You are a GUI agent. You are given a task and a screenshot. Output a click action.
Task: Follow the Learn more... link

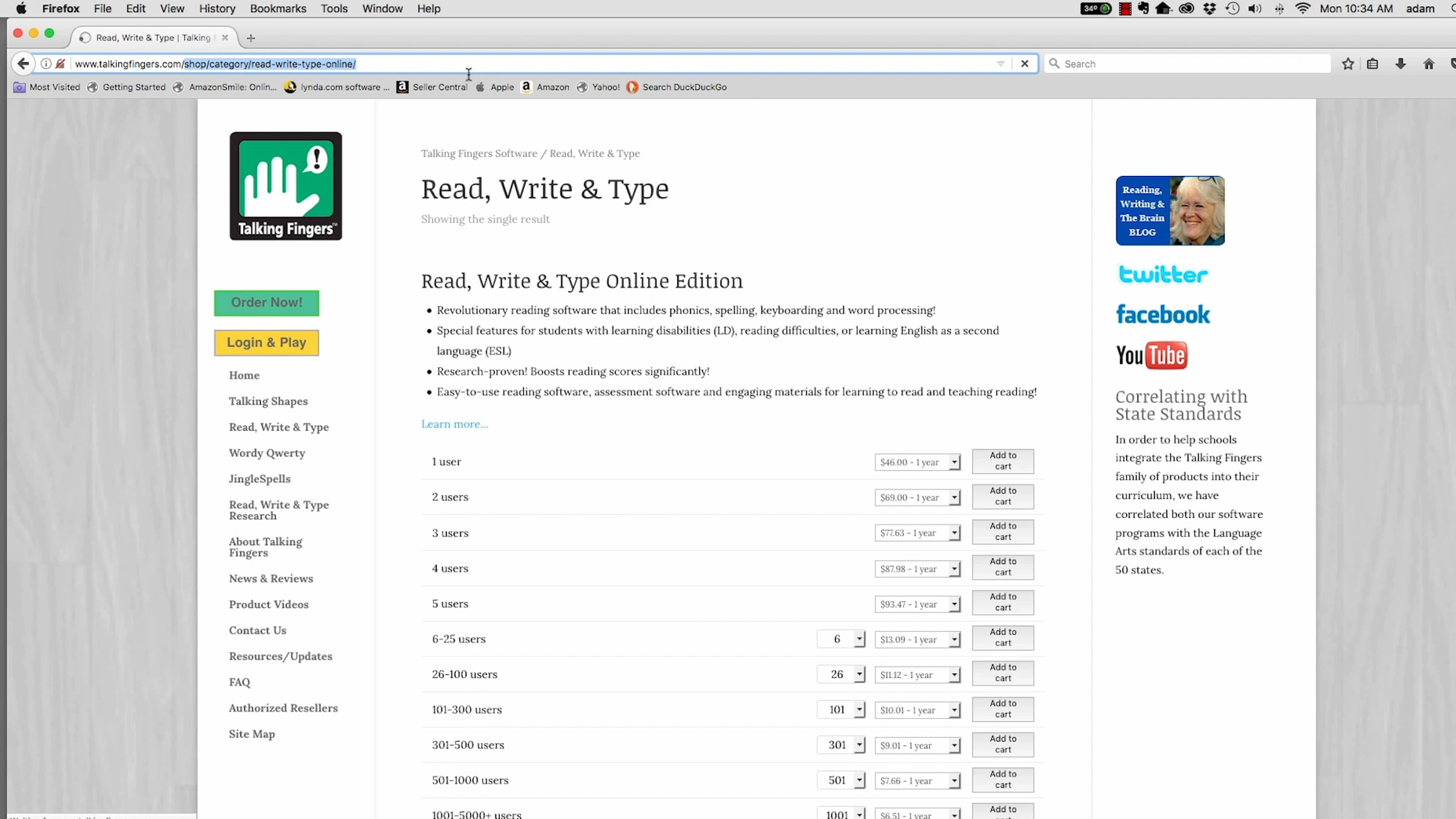(x=454, y=424)
